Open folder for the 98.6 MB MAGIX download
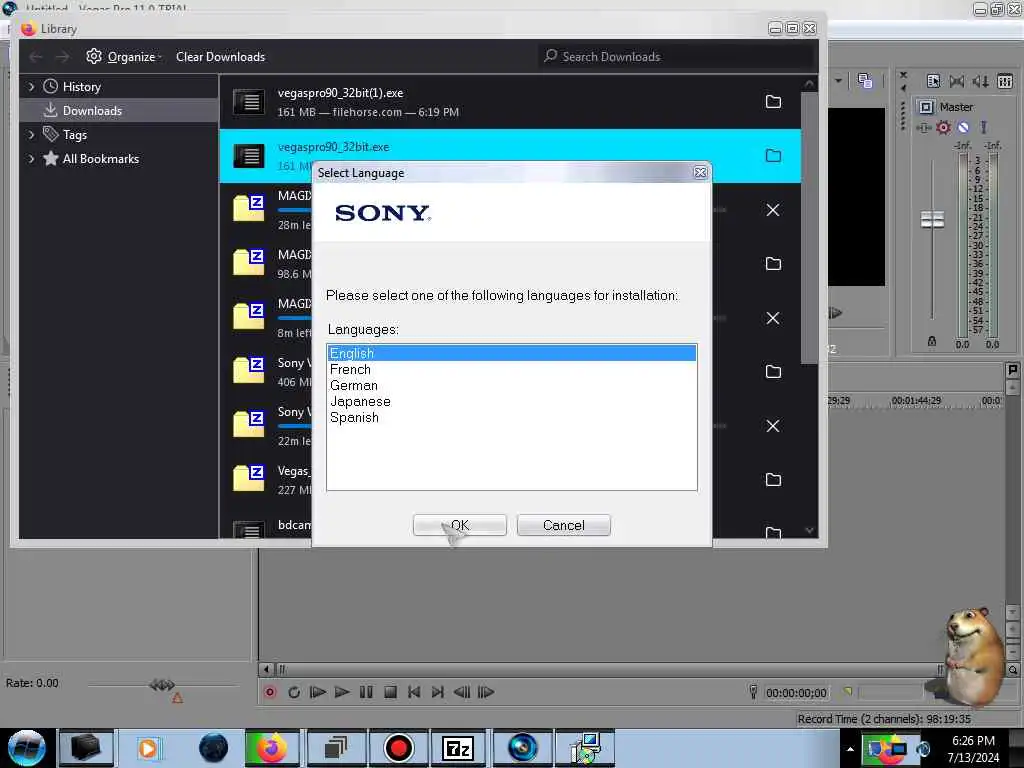This screenshot has height=768, width=1024. point(773,263)
